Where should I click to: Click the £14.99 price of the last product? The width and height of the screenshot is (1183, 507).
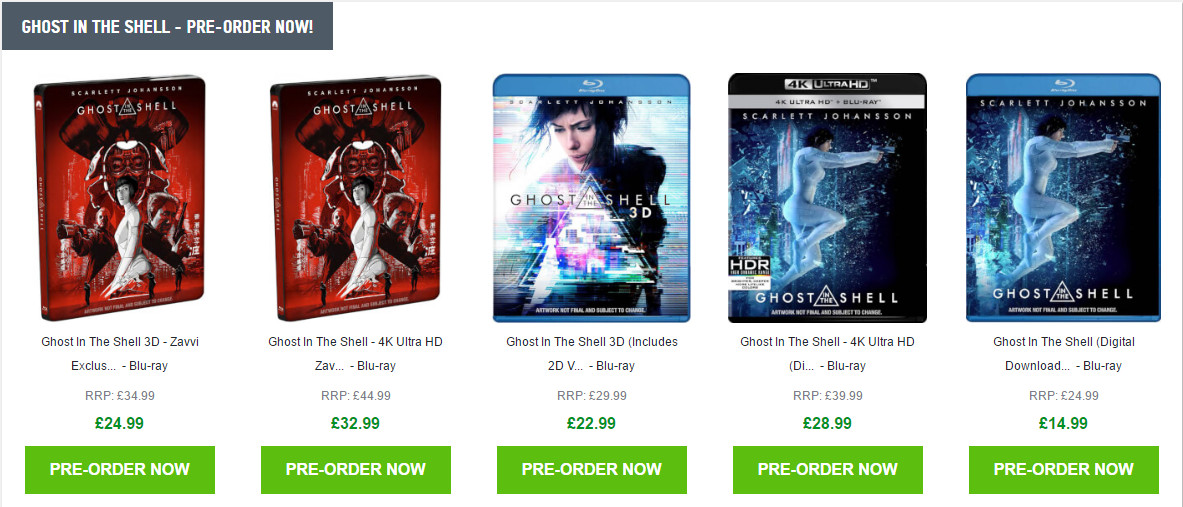[x=1063, y=423]
